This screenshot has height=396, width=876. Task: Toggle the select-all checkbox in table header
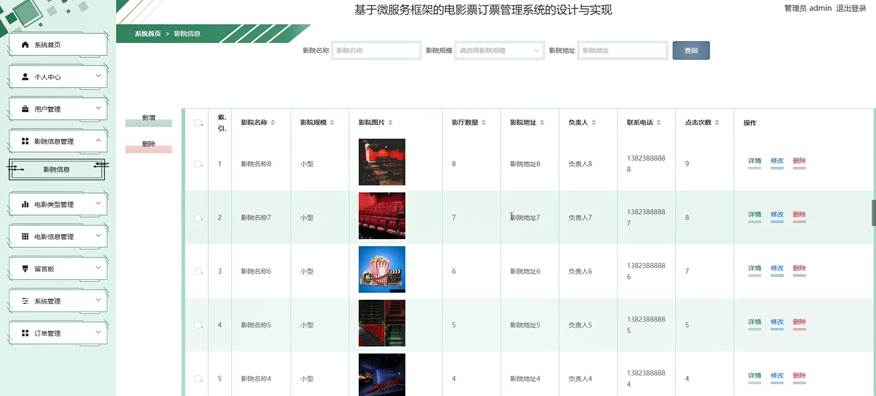198,123
